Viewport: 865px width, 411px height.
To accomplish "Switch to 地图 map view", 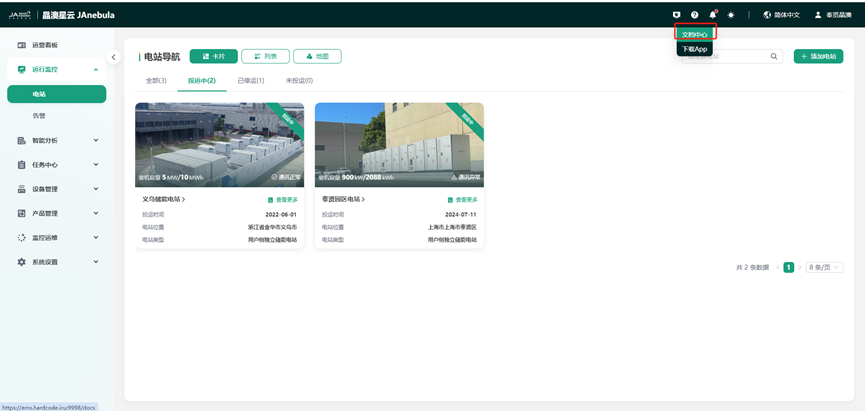I will [317, 57].
